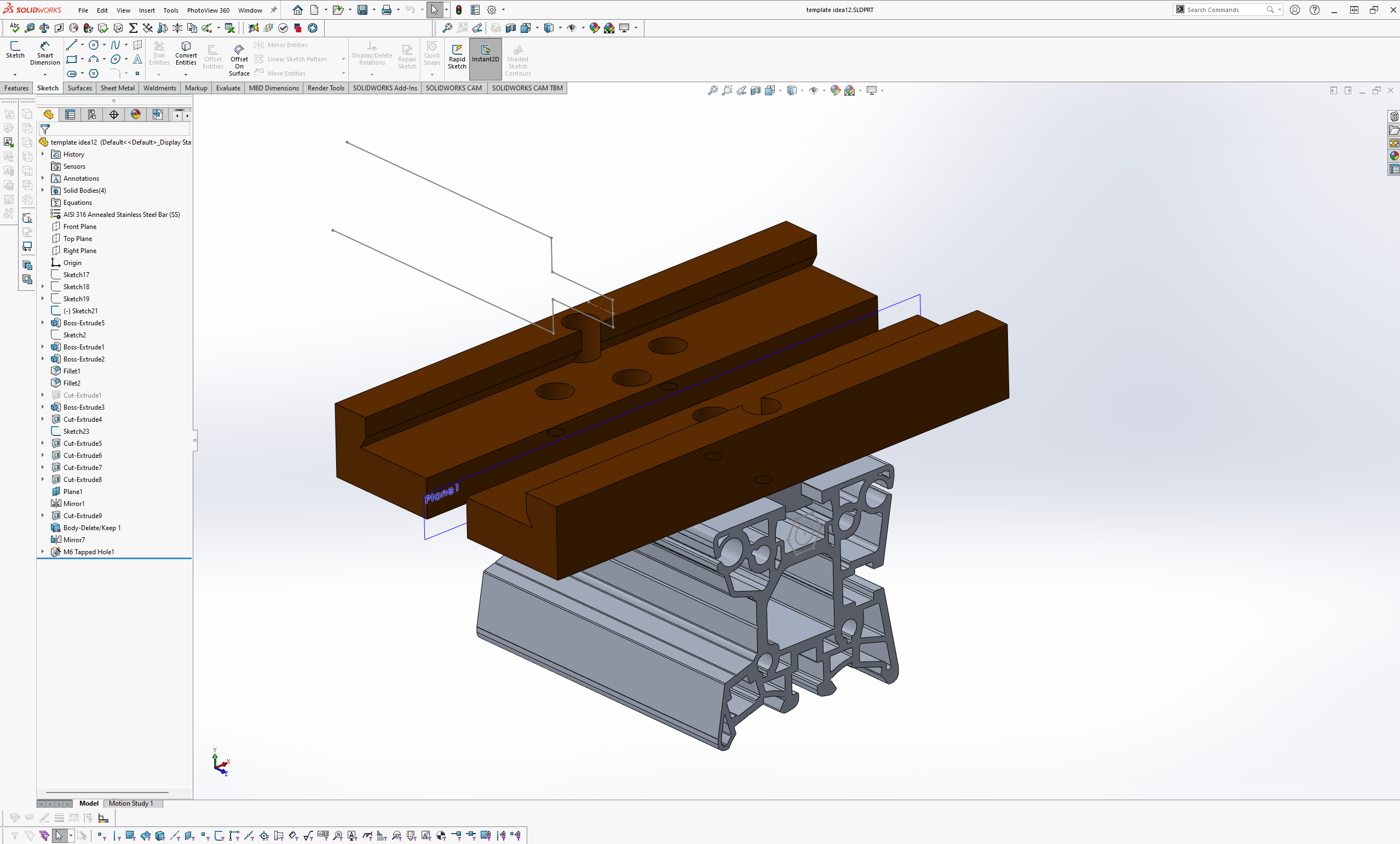Expand the M6 Tapped Hole1 feature

[x=43, y=552]
